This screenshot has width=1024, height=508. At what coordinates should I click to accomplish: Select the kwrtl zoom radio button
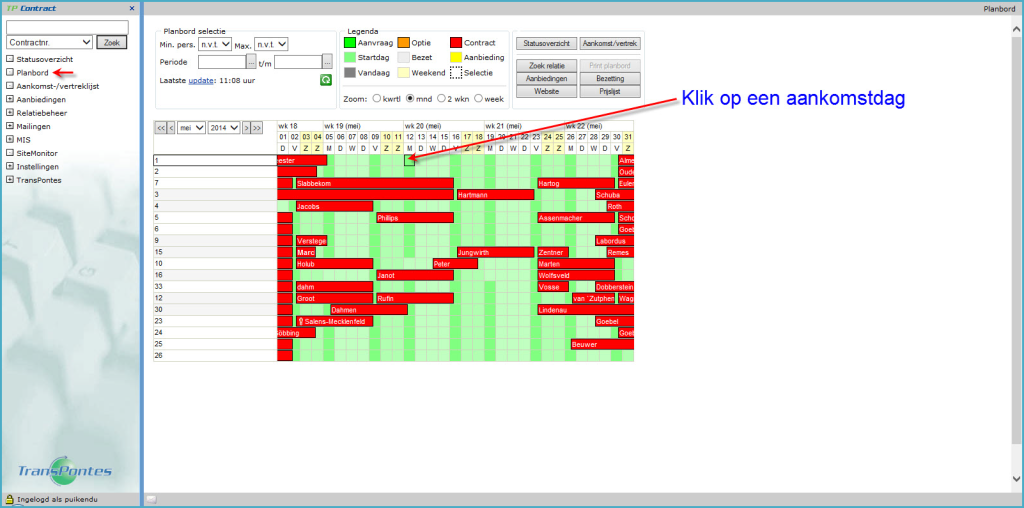[377, 99]
